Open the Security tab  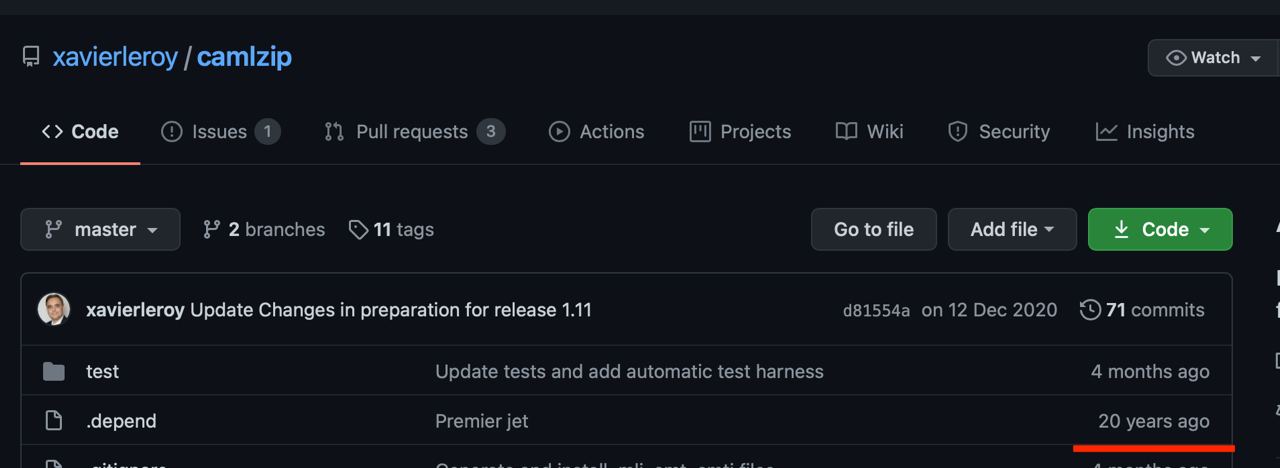pyautogui.click(x=998, y=131)
